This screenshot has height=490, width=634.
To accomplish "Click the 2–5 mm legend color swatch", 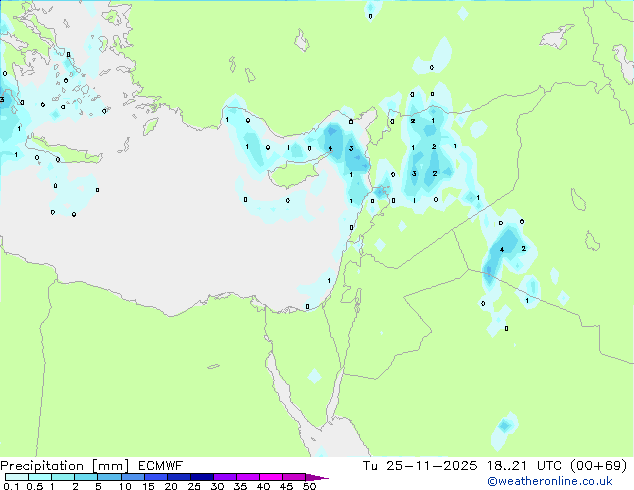I will click(86, 477).
